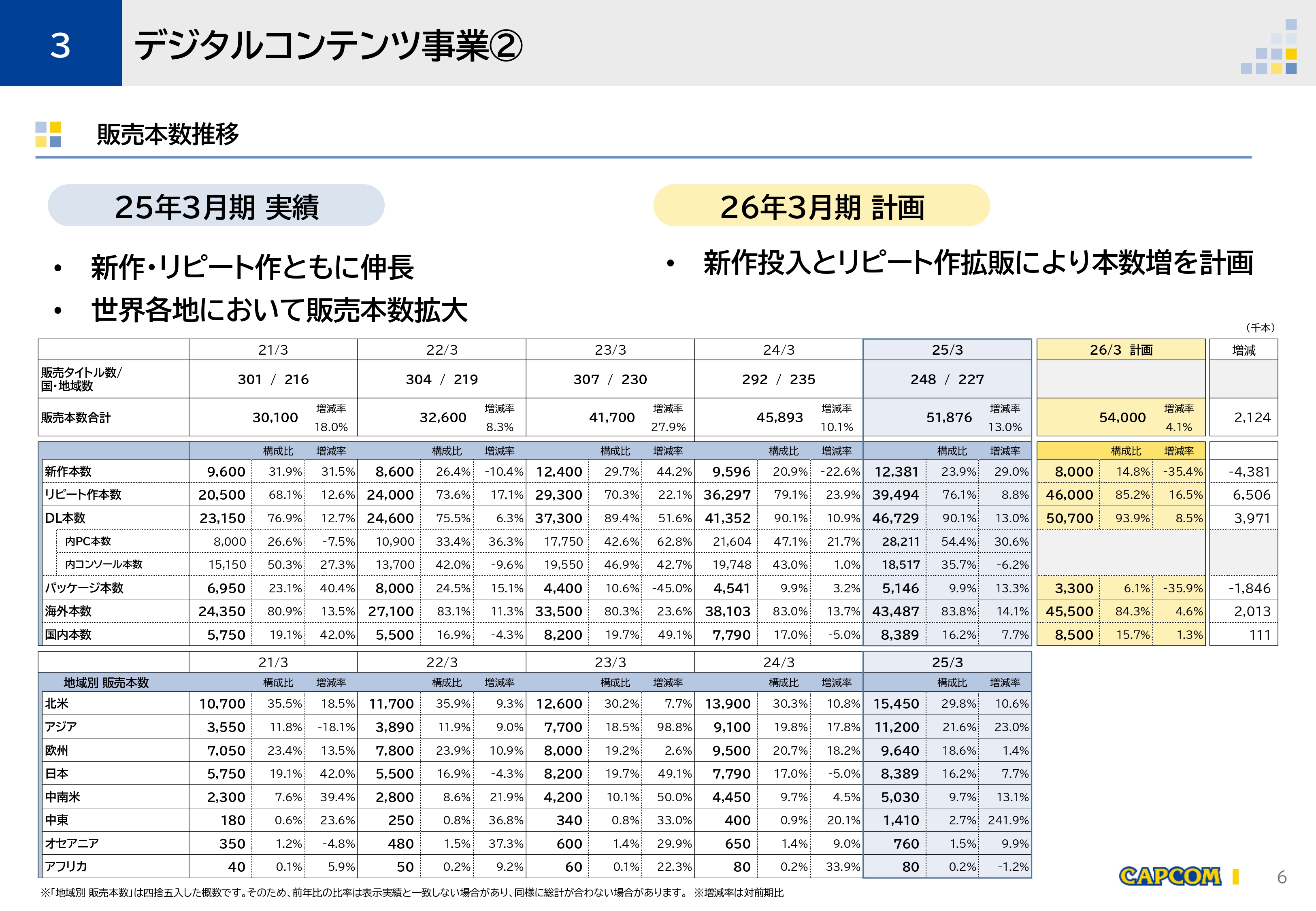Screen dimensions: 1316x911
Task: Click the 26/3 計画 column header
Action: pyautogui.click(x=1121, y=350)
